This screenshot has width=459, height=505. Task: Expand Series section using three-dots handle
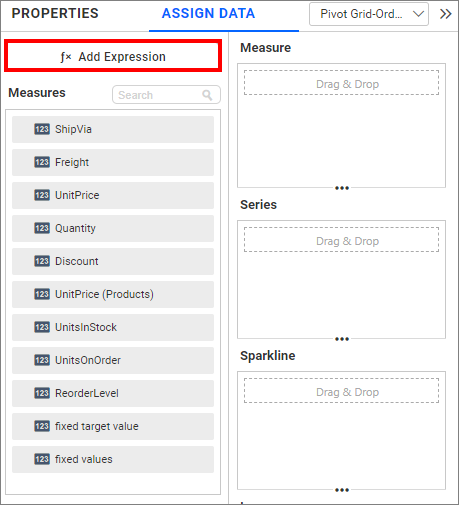tap(342, 339)
